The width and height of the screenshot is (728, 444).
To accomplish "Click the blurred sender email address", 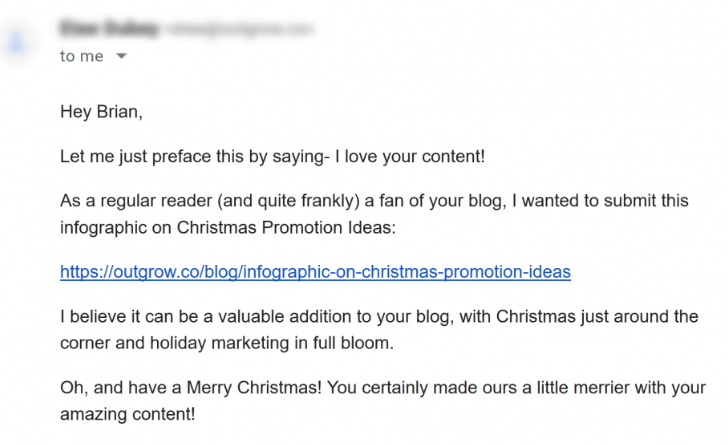I will tap(240, 29).
